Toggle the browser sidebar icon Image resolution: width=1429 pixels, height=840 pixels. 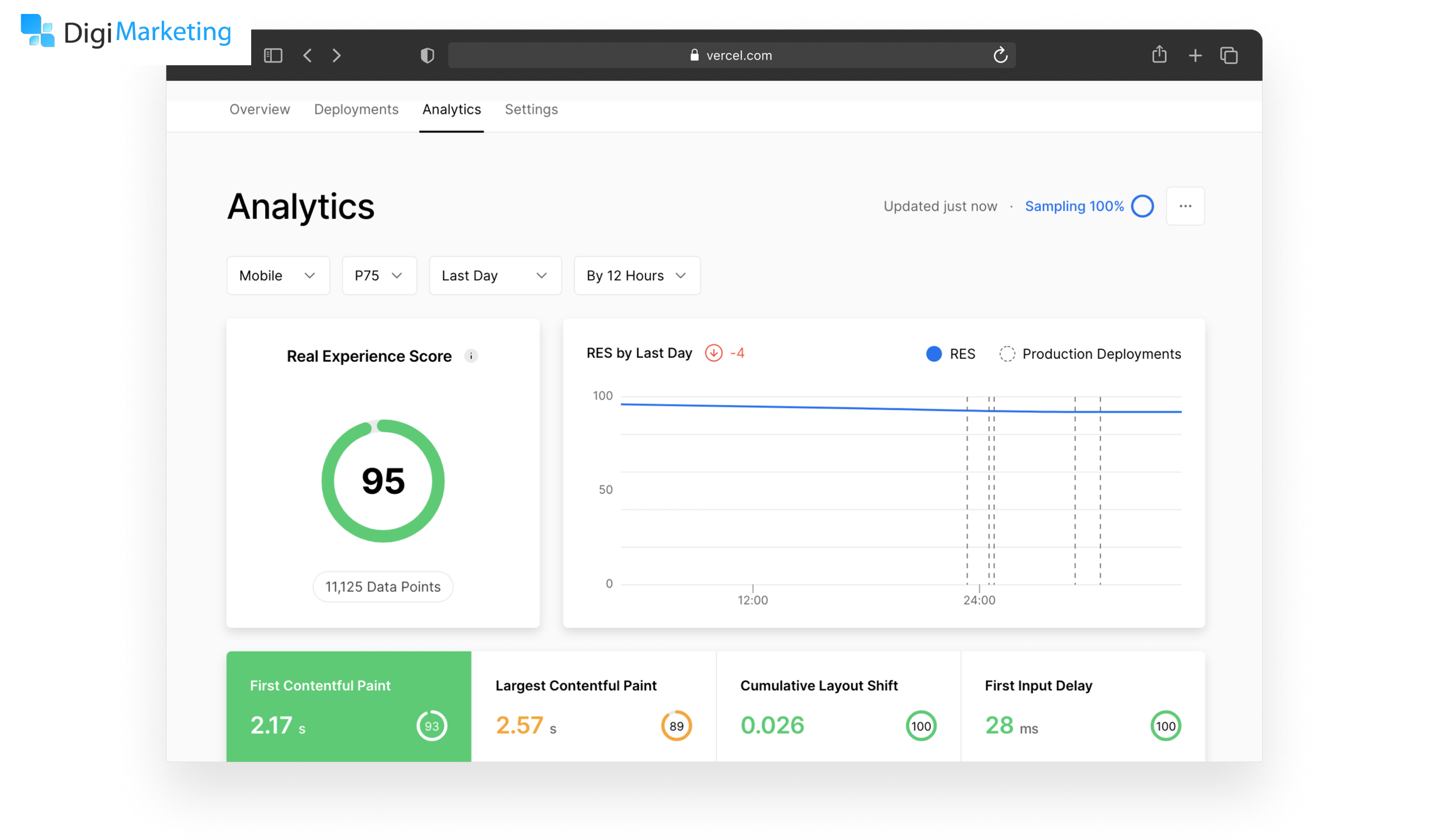tap(273, 55)
